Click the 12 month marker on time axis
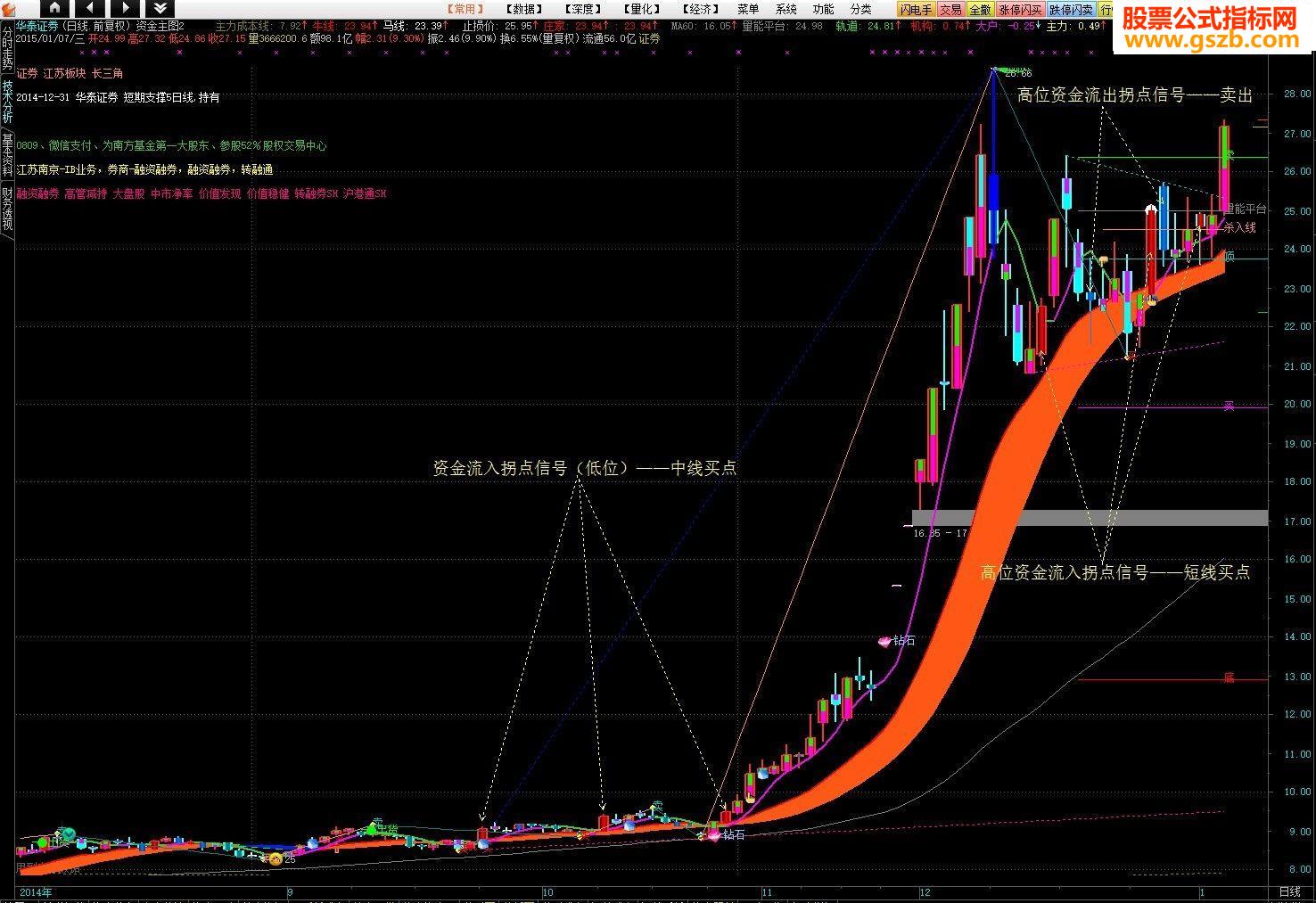Viewport: 1316px width, 903px height. 925,891
